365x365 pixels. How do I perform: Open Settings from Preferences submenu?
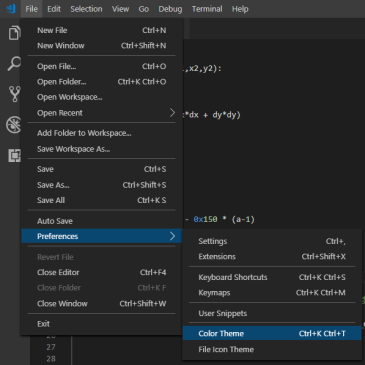(272, 241)
